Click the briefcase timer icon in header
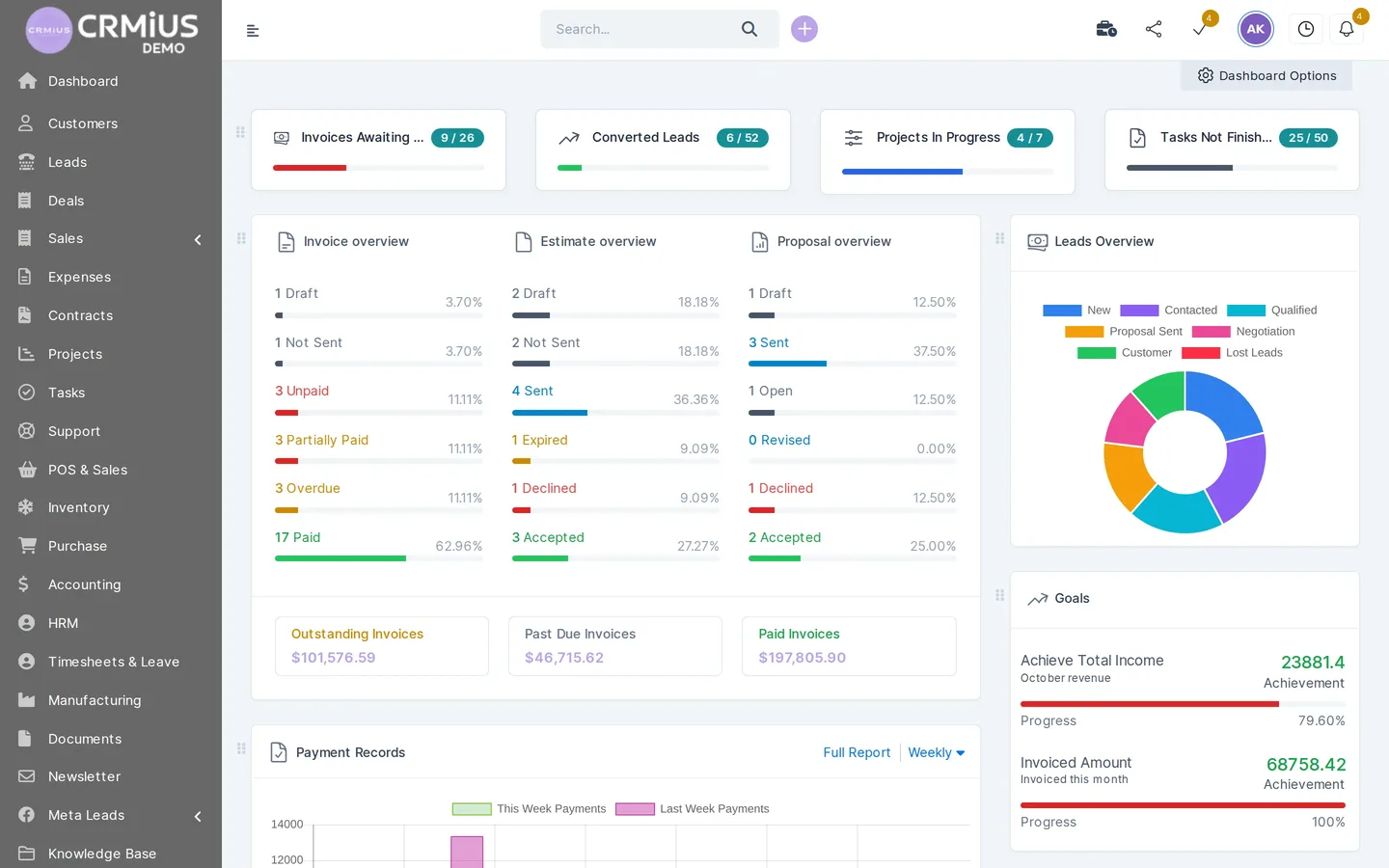1389x868 pixels. tap(1106, 29)
